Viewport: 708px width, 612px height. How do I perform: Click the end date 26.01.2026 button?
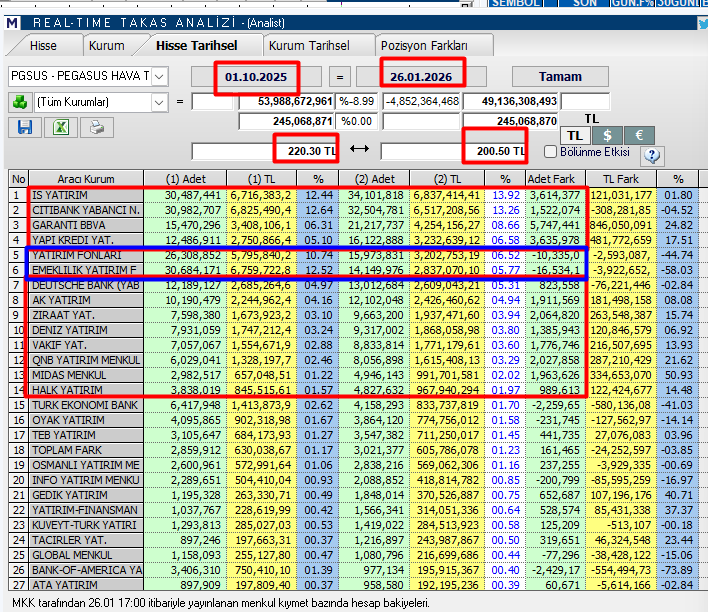(421, 77)
